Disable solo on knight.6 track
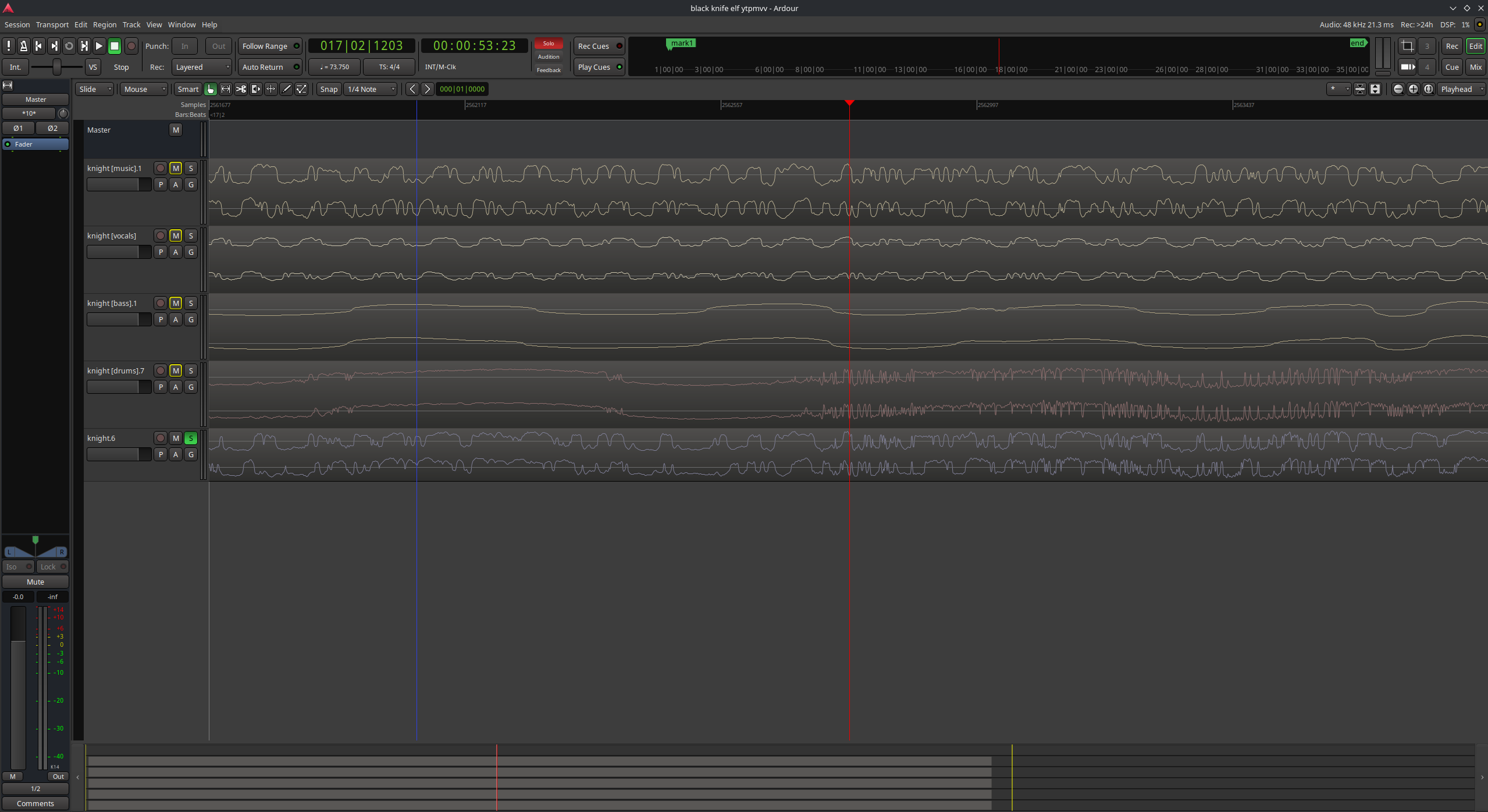1488x812 pixels. (191, 438)
